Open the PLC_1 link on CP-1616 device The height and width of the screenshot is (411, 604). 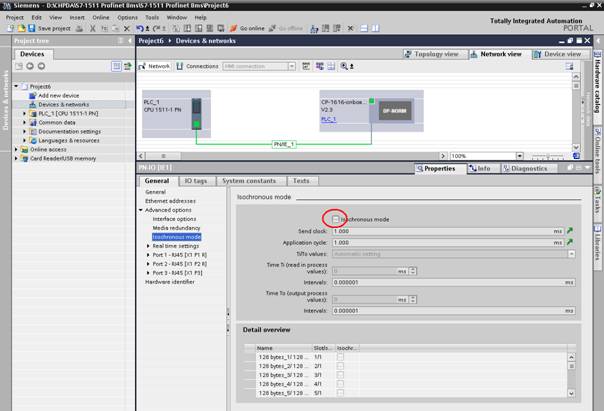(x=329, y=119)
